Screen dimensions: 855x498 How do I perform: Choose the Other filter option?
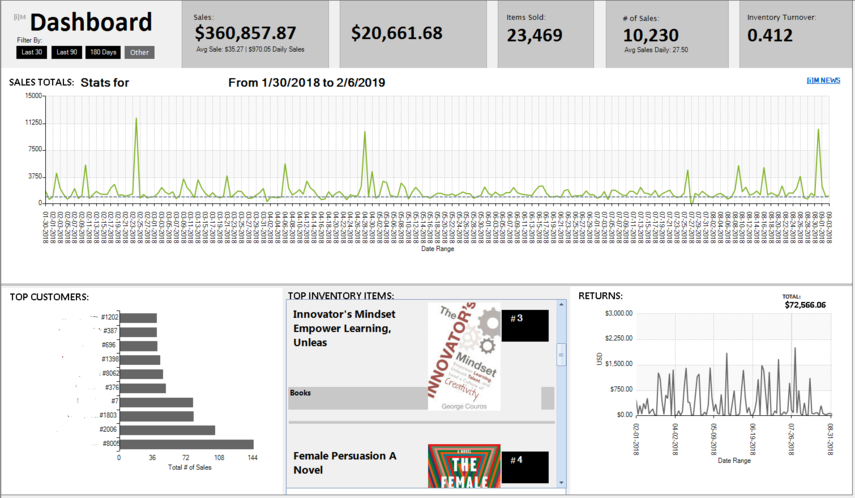140,52
